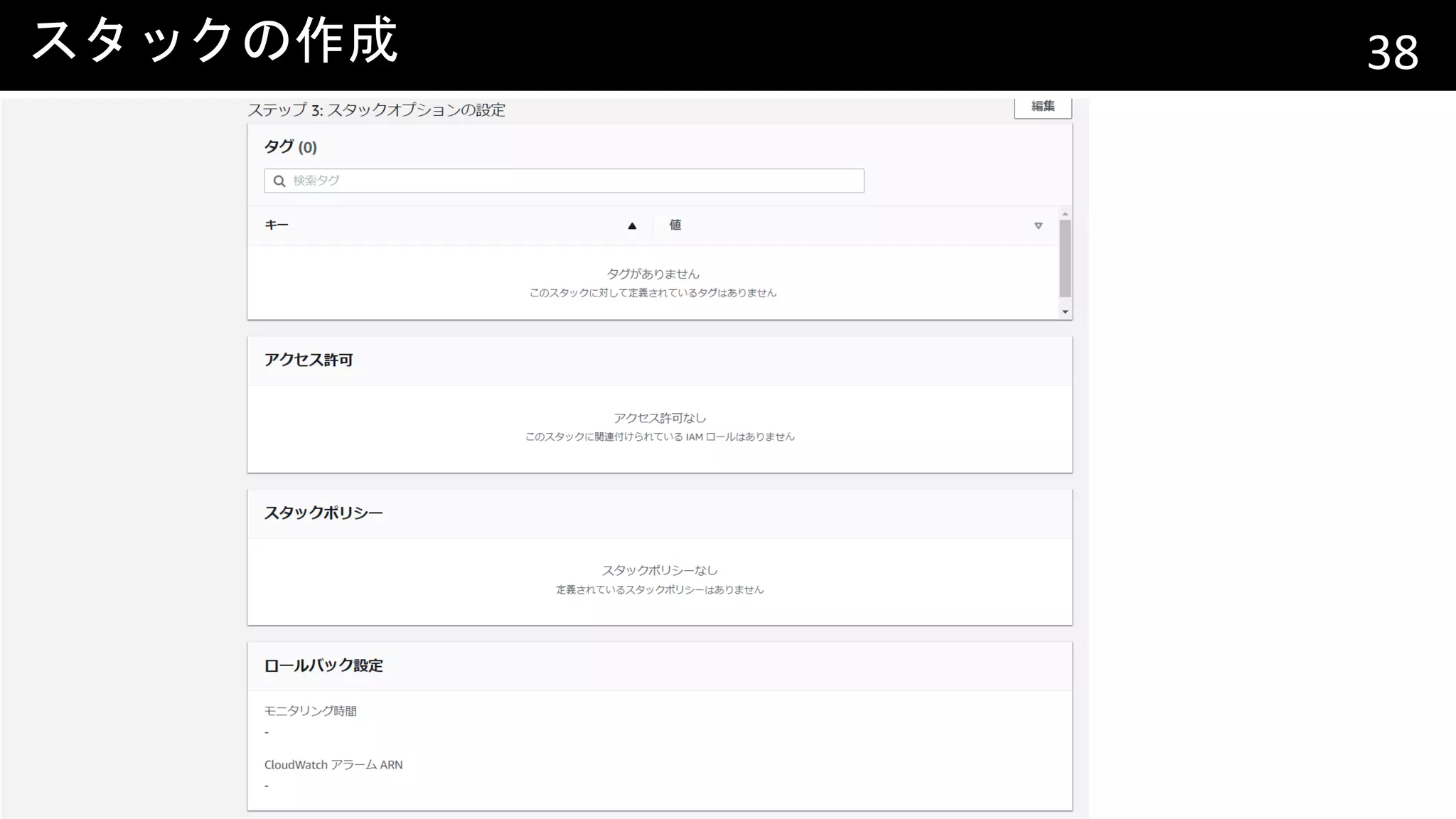Select the アクセス許可 section heading
The height and width of the screenshot is (819, 1456).
pyautogui.click(x=309, y=360)
